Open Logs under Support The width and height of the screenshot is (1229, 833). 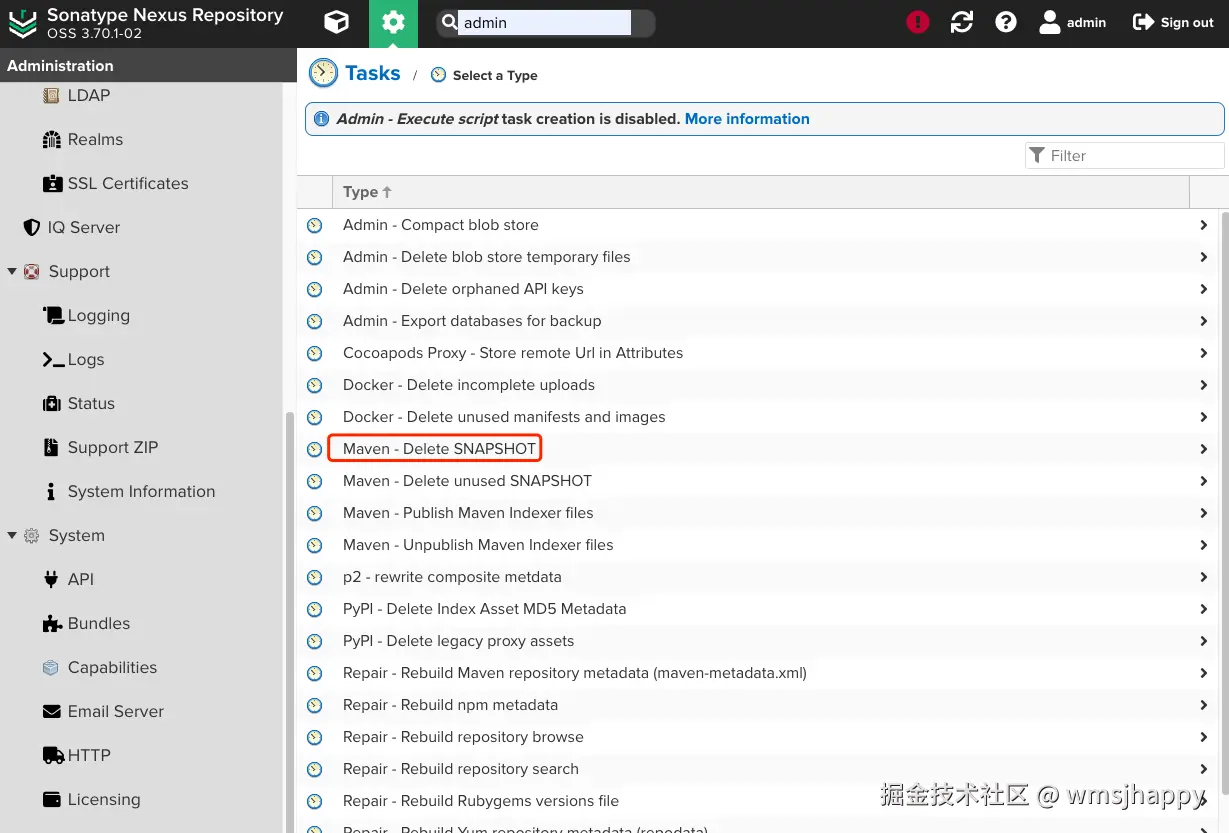pyautogui.click(x=85, y=359)
